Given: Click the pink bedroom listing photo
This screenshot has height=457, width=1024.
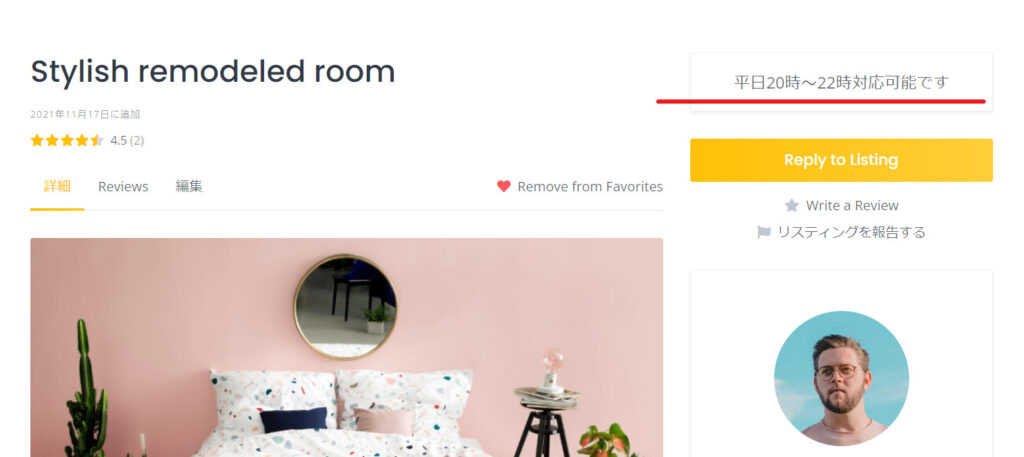Looking at the screenshot, I should tap(347, 347).
